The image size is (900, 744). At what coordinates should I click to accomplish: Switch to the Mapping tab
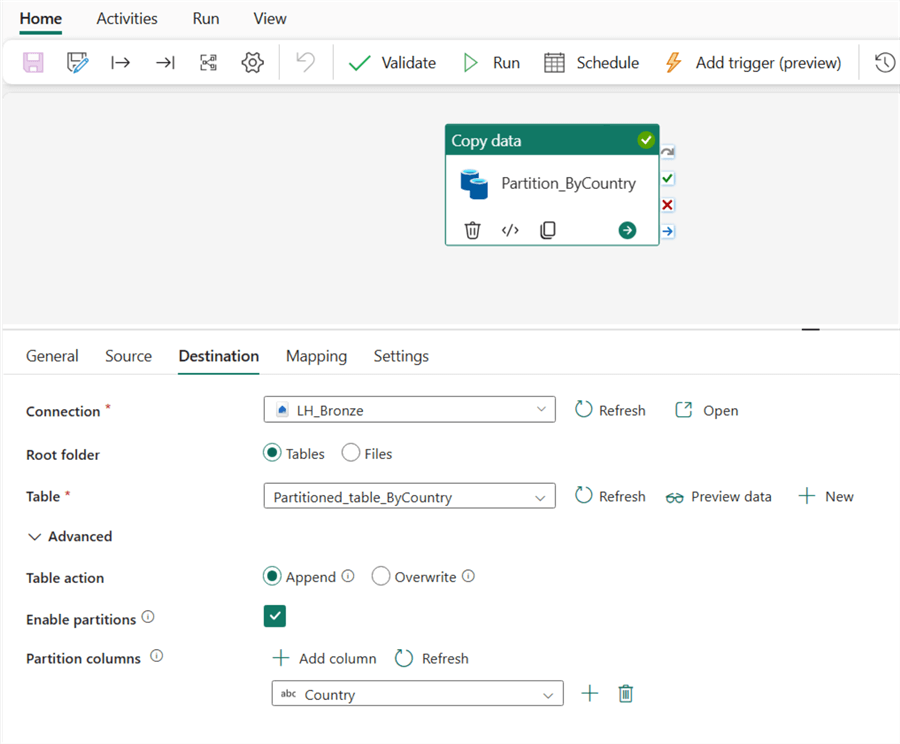[316, 356]
